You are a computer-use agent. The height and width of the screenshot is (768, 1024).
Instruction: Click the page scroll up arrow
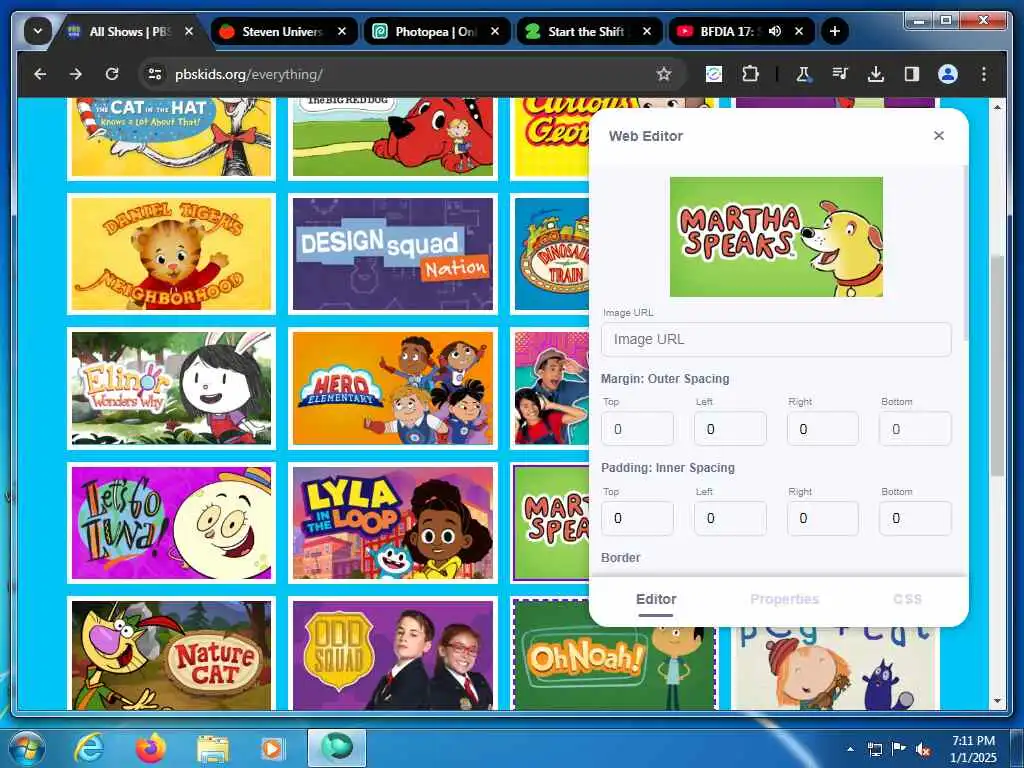pos(997,106)
